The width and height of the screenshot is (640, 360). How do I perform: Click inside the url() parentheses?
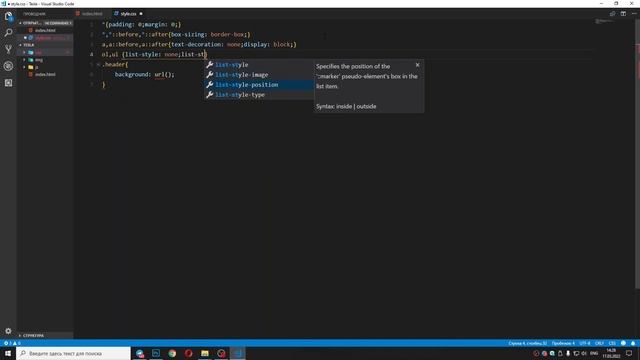pyautogui.click(x=167, y=75)
